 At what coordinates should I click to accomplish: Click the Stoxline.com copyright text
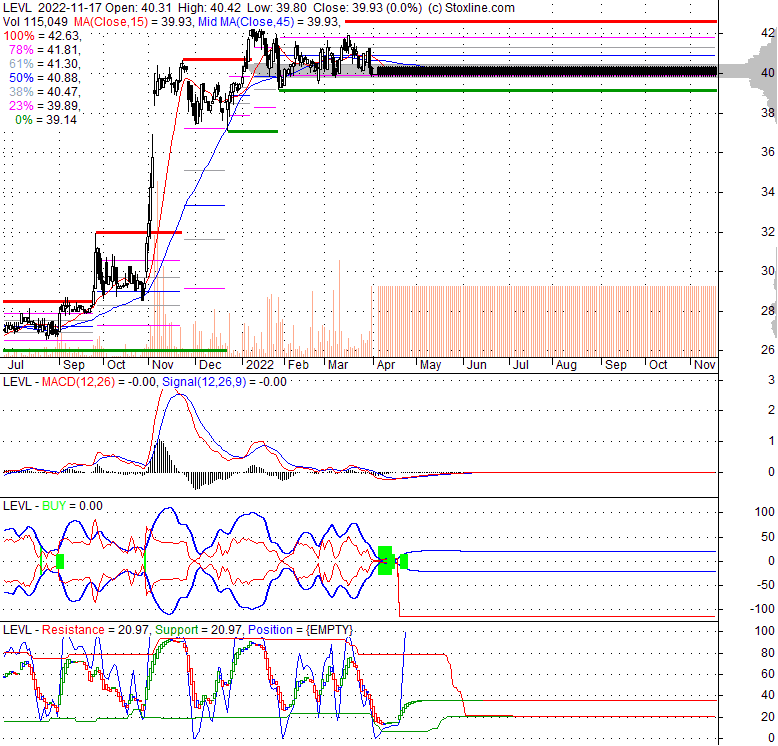pos(471,8)
